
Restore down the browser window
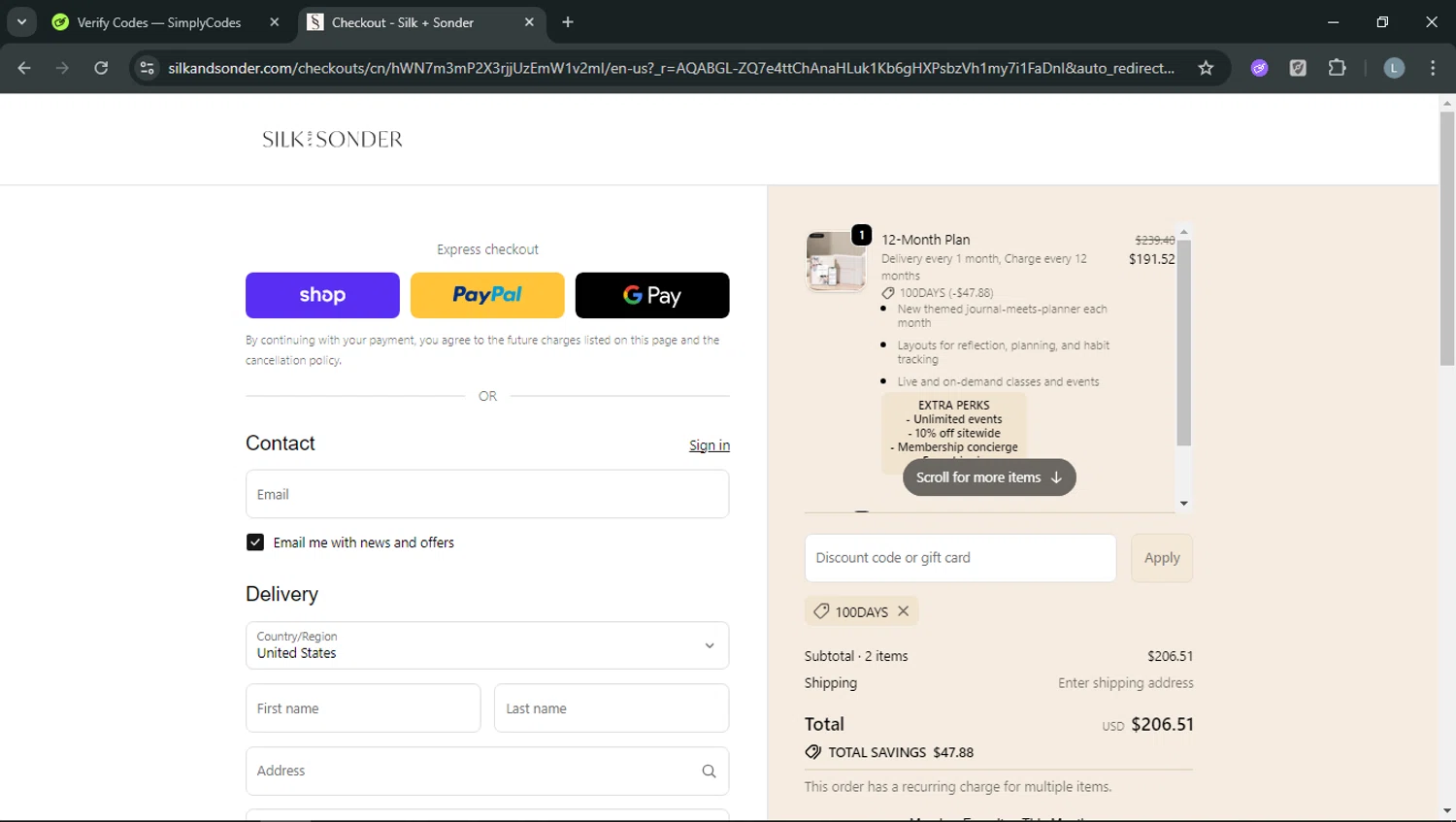tap(1382, 21)
